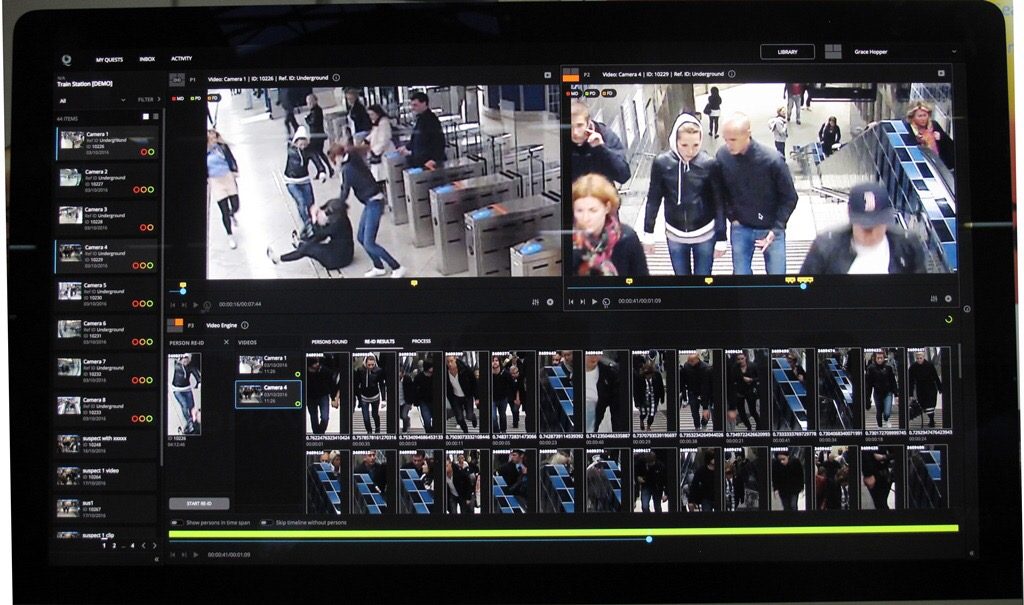1024x605 pixels.
Task: Skip to previous frame in Camera 4 player
Action: pyautogui.click(x=571, y=301)
